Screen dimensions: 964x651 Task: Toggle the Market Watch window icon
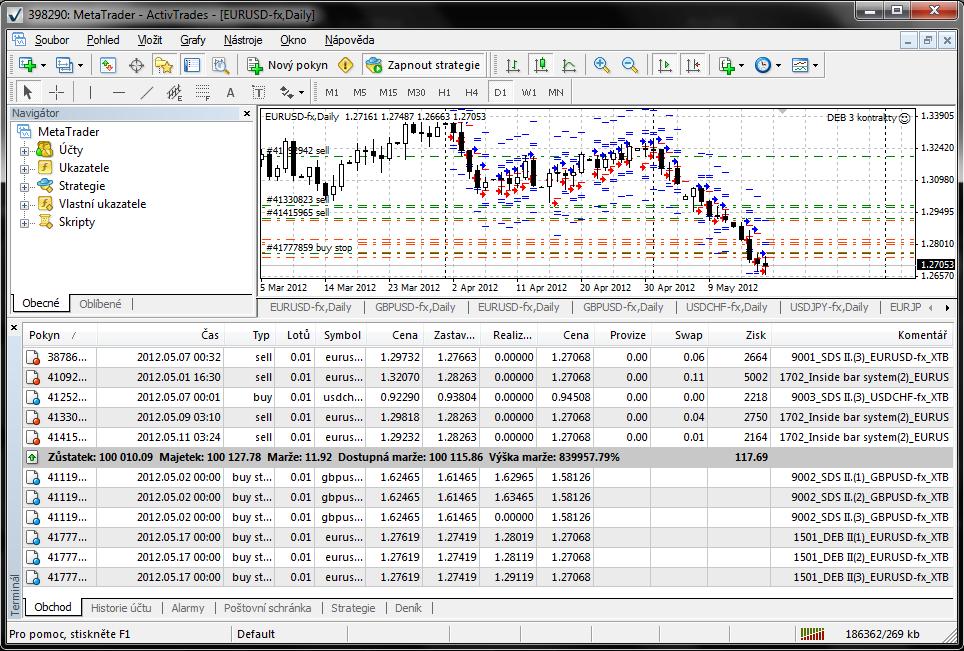(108, 65)
